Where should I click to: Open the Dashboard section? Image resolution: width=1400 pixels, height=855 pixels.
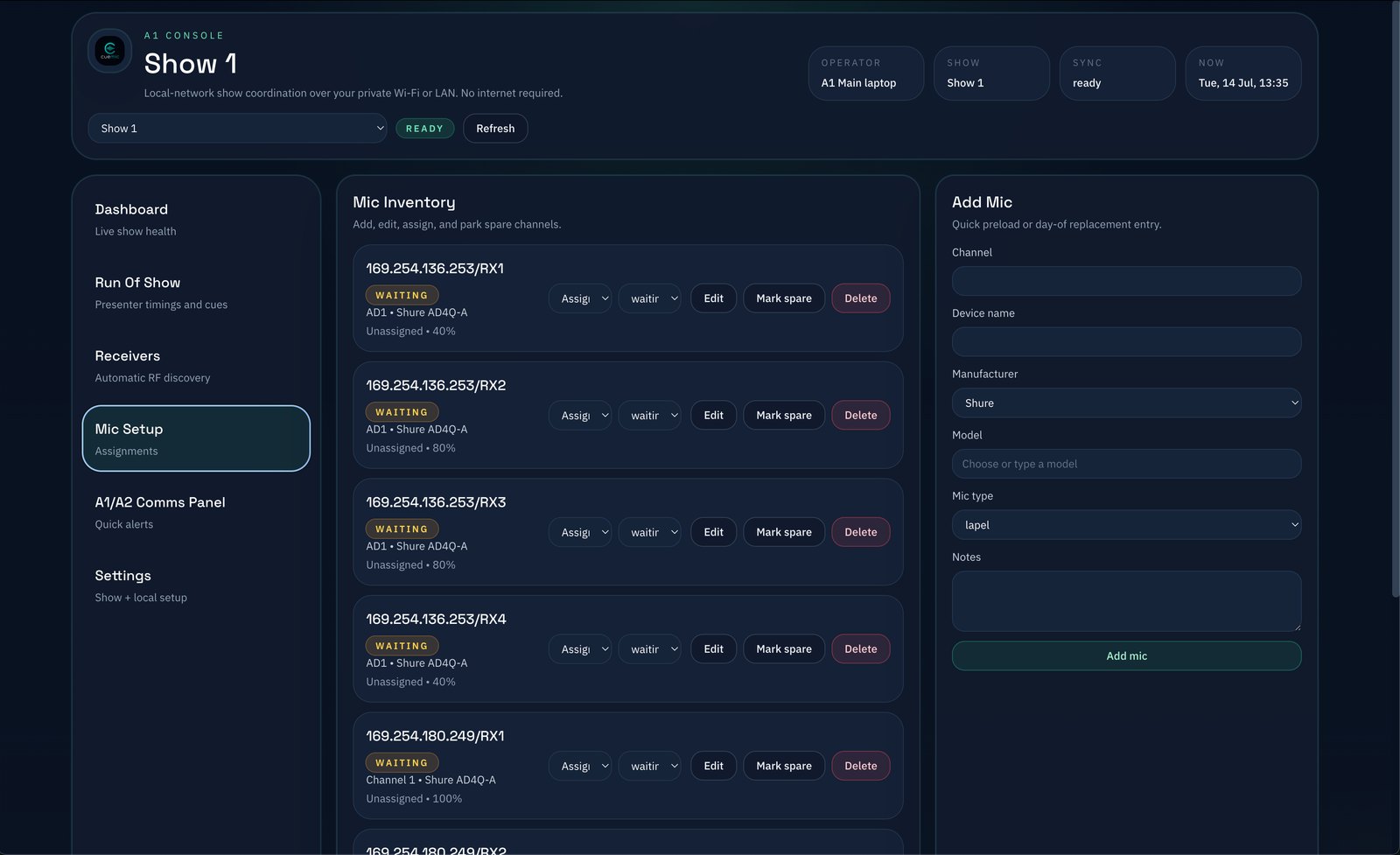(196, 220)
